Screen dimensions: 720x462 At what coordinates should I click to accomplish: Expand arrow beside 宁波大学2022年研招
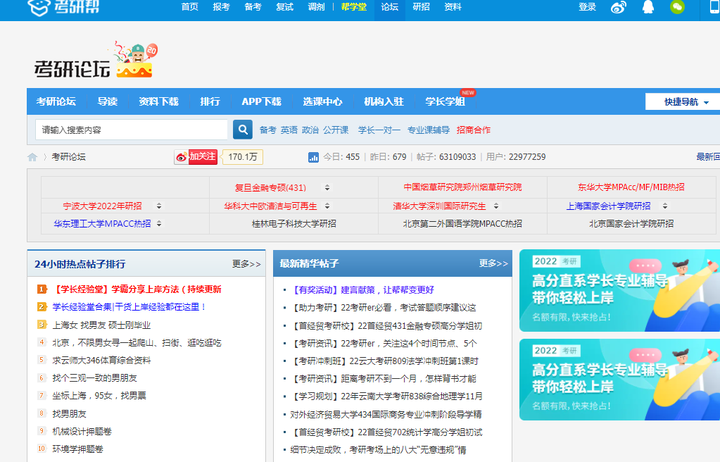(x=159, y=206)
